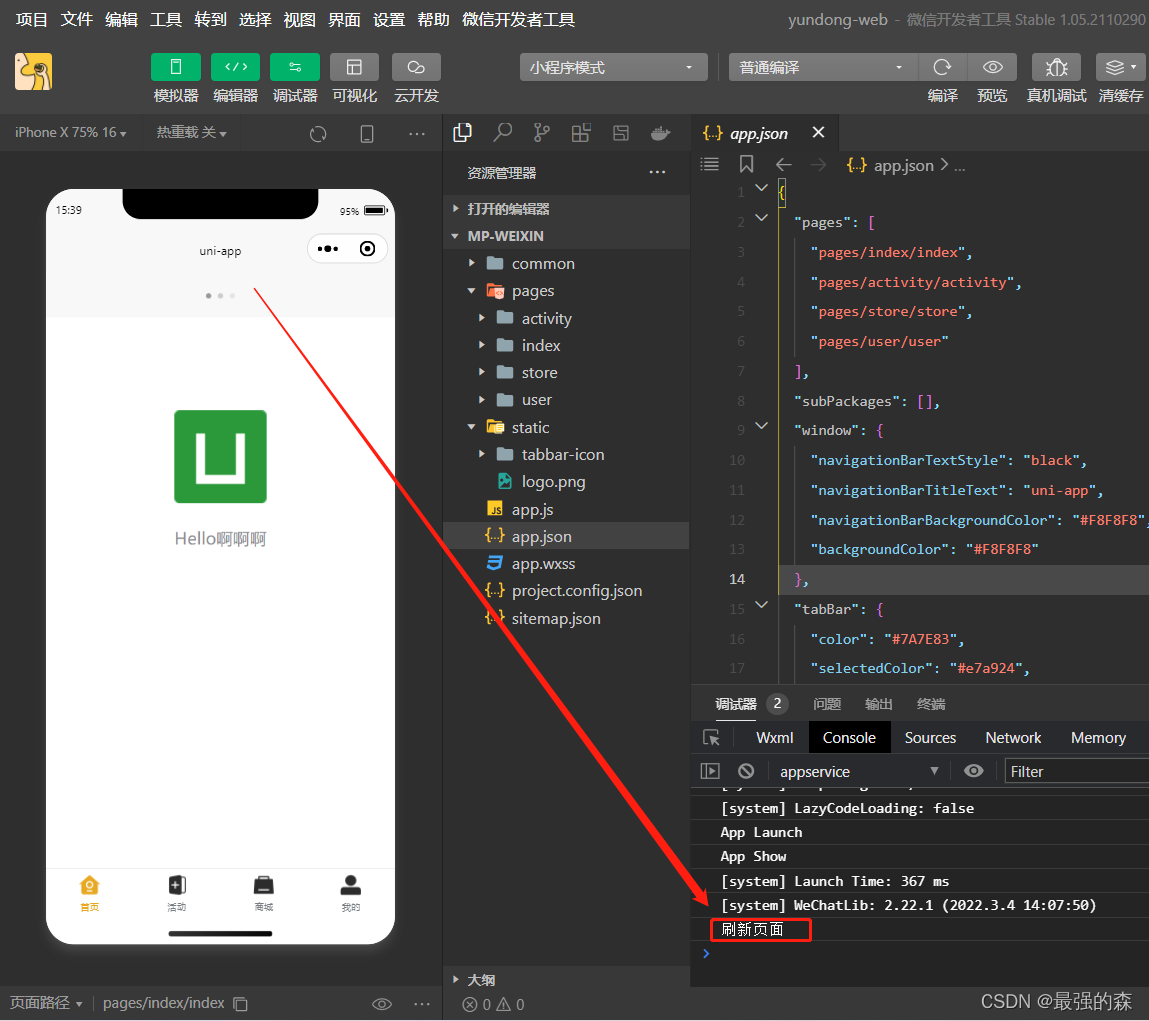Click the user avatar icon

(34, 72)
